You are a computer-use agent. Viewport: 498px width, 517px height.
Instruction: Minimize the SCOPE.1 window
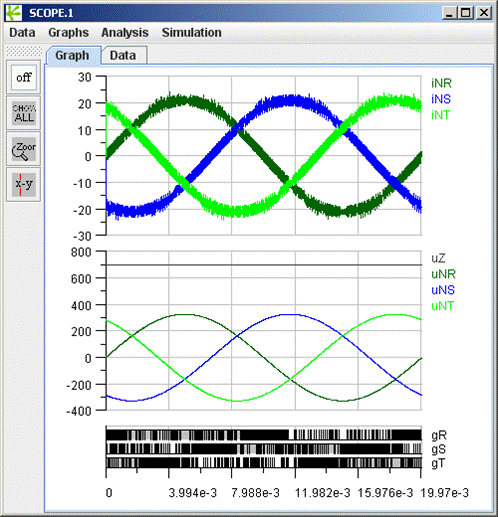coord(450,13)
